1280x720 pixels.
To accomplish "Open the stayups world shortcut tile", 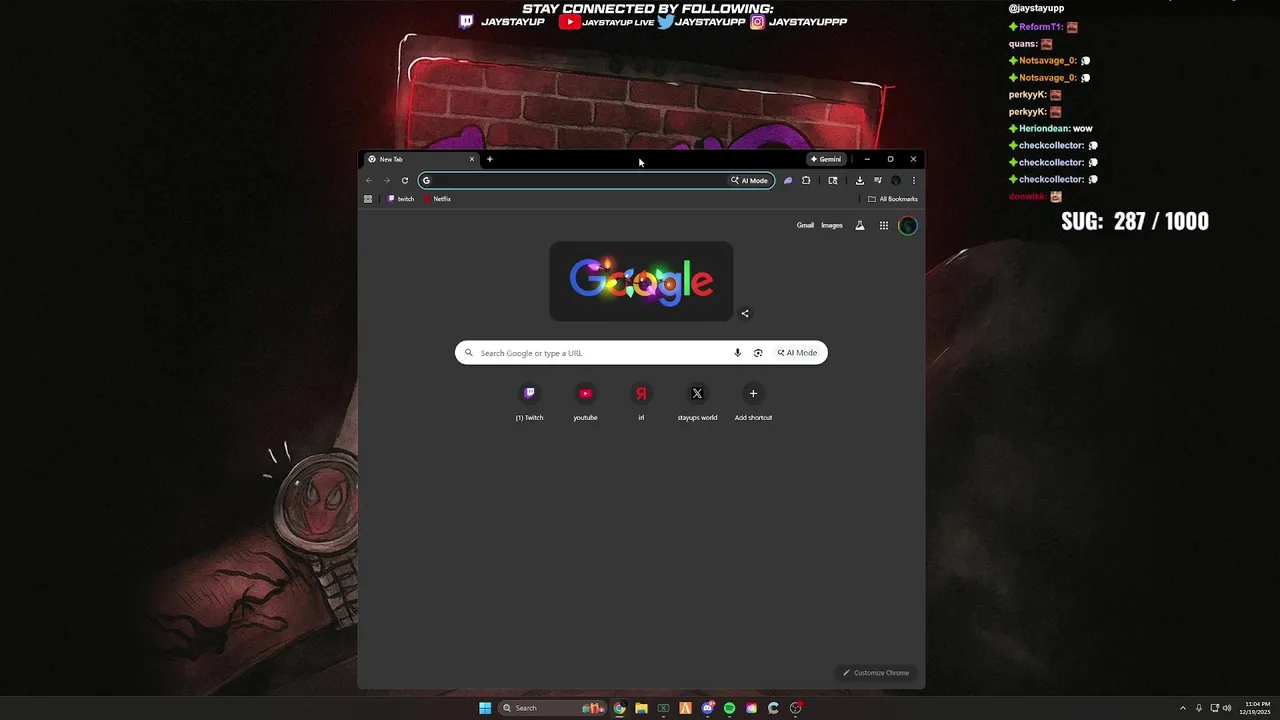I will click(x=698, y=401).
